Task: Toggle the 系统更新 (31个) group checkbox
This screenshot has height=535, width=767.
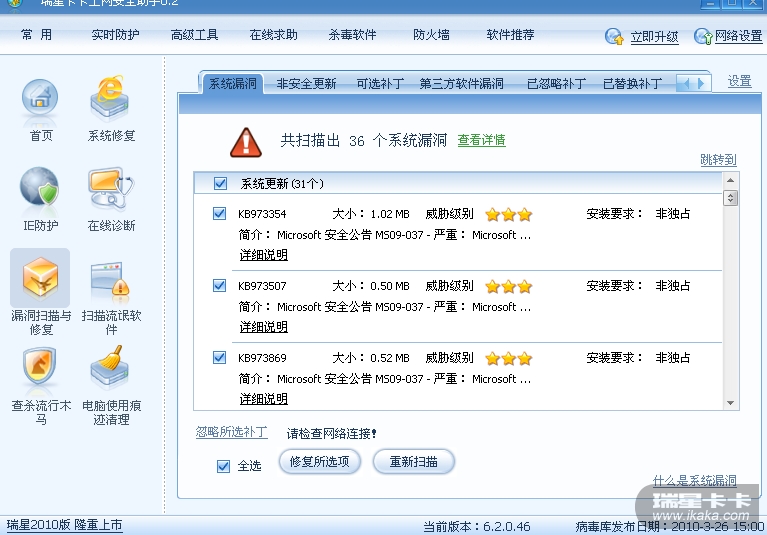Action: point(220,183)
